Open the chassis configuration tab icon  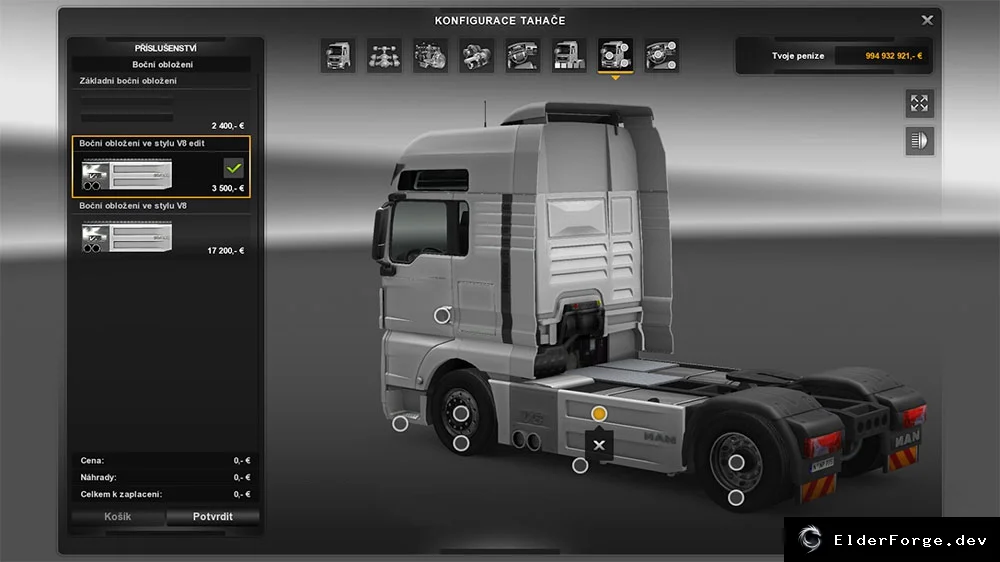(384, 55)
